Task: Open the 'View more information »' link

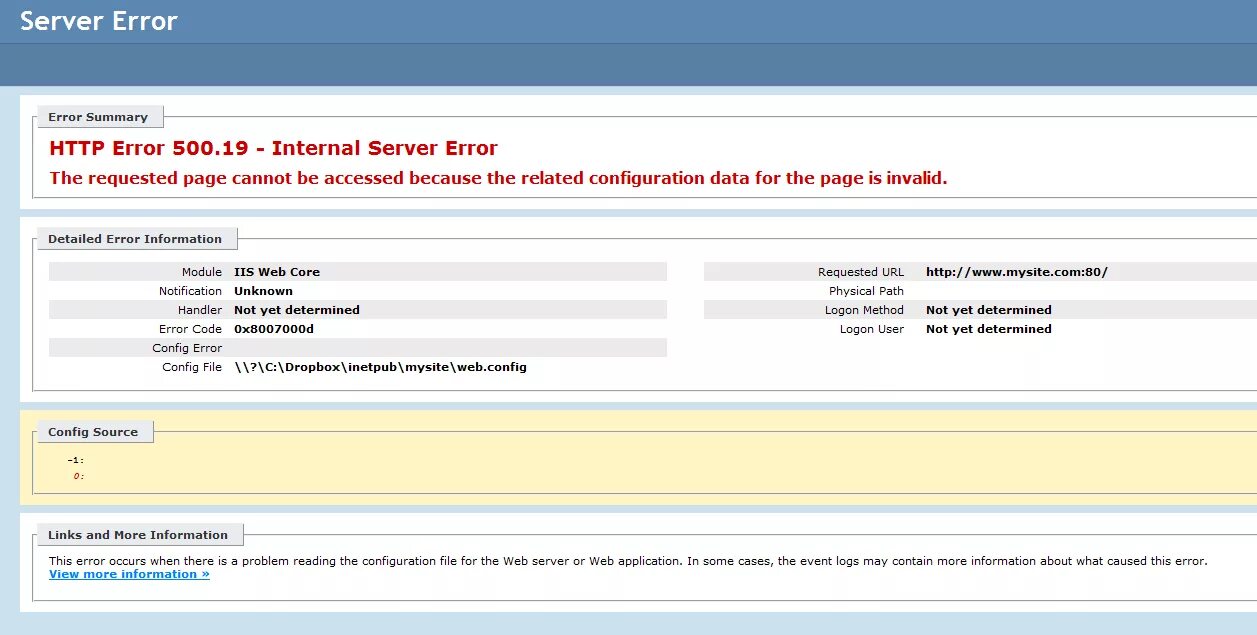Action: coord(129,574)
